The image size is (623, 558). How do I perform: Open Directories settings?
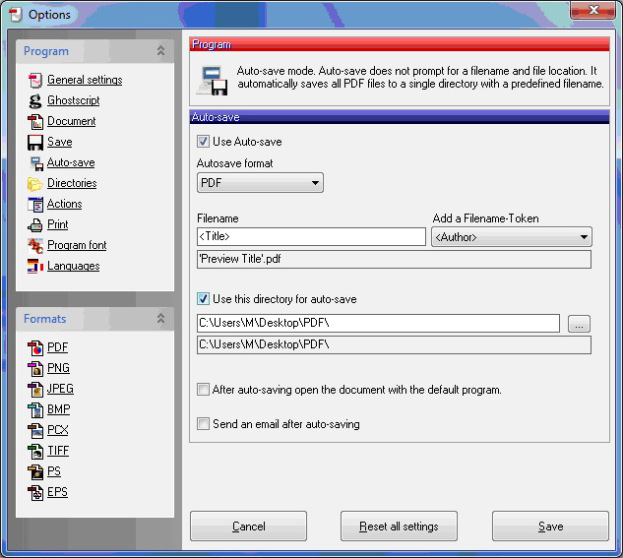[72, 183]
